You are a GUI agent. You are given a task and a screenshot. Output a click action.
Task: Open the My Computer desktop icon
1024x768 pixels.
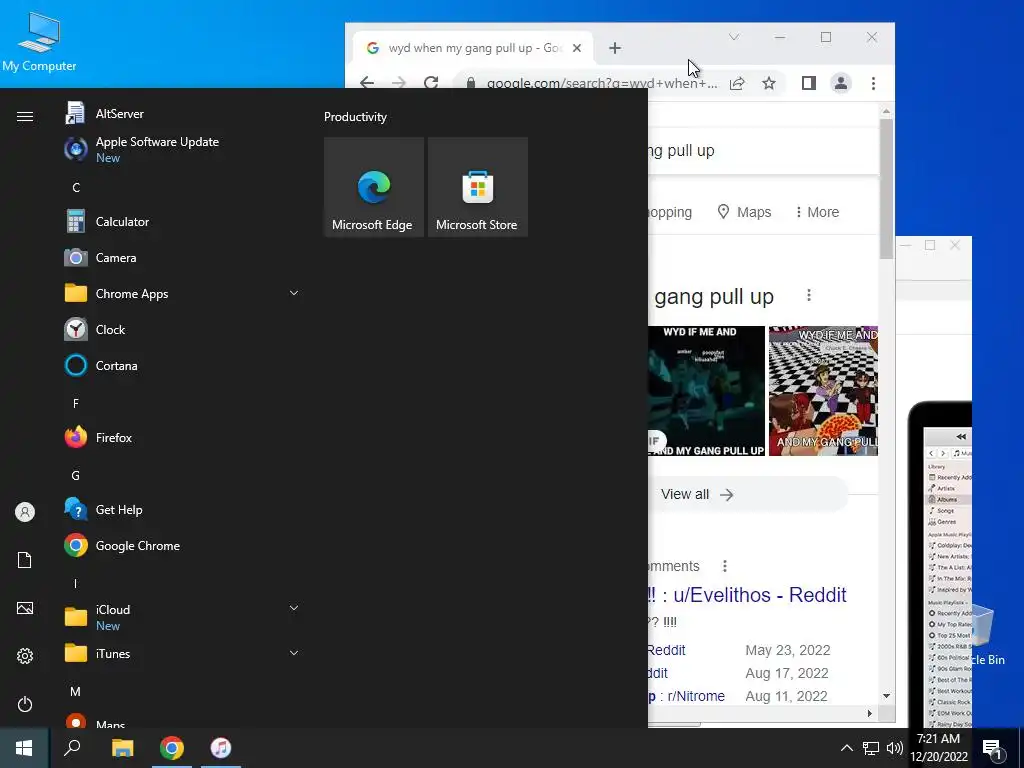point(39,42)
